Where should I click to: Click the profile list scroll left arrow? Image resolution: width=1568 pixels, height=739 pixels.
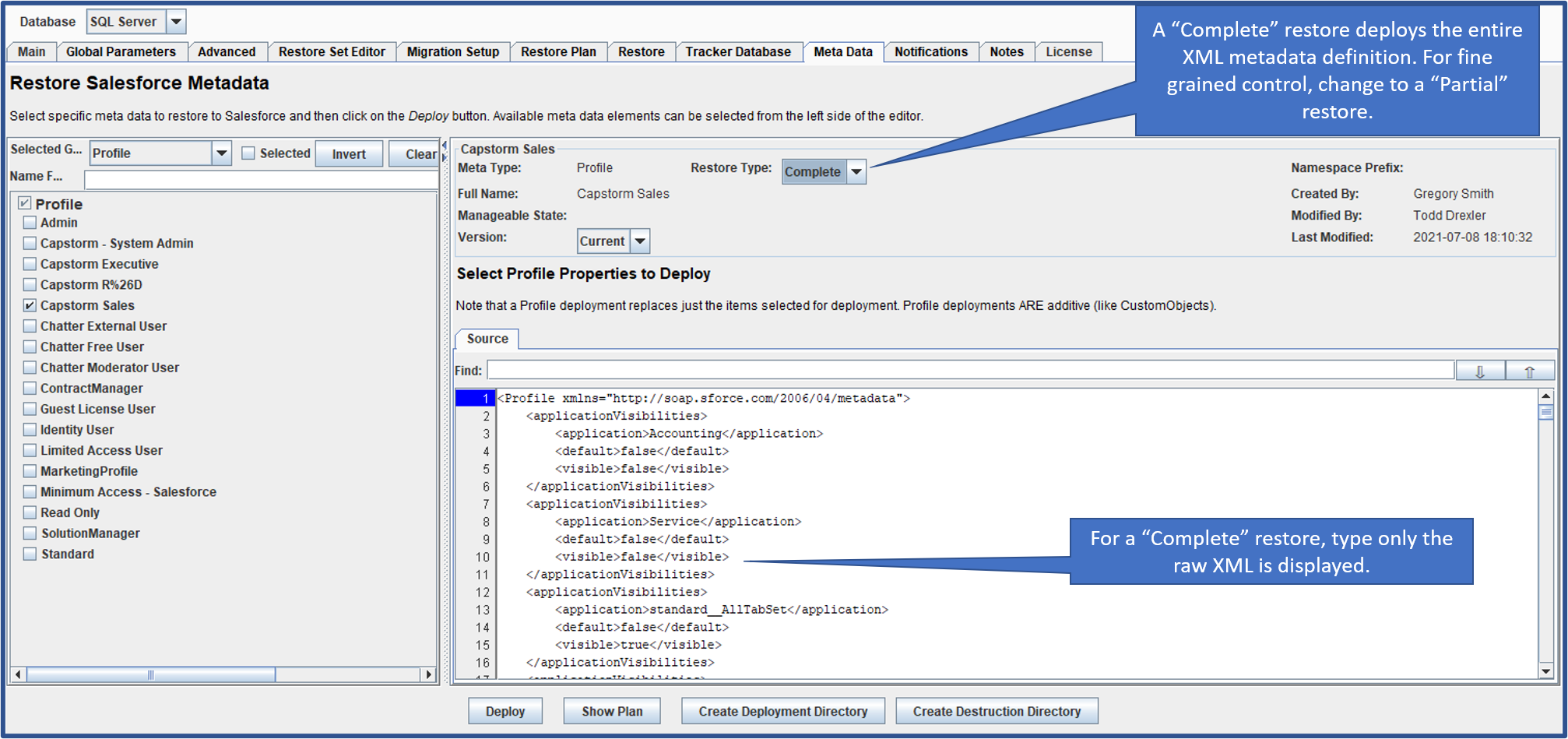click(x=19, y=674)
